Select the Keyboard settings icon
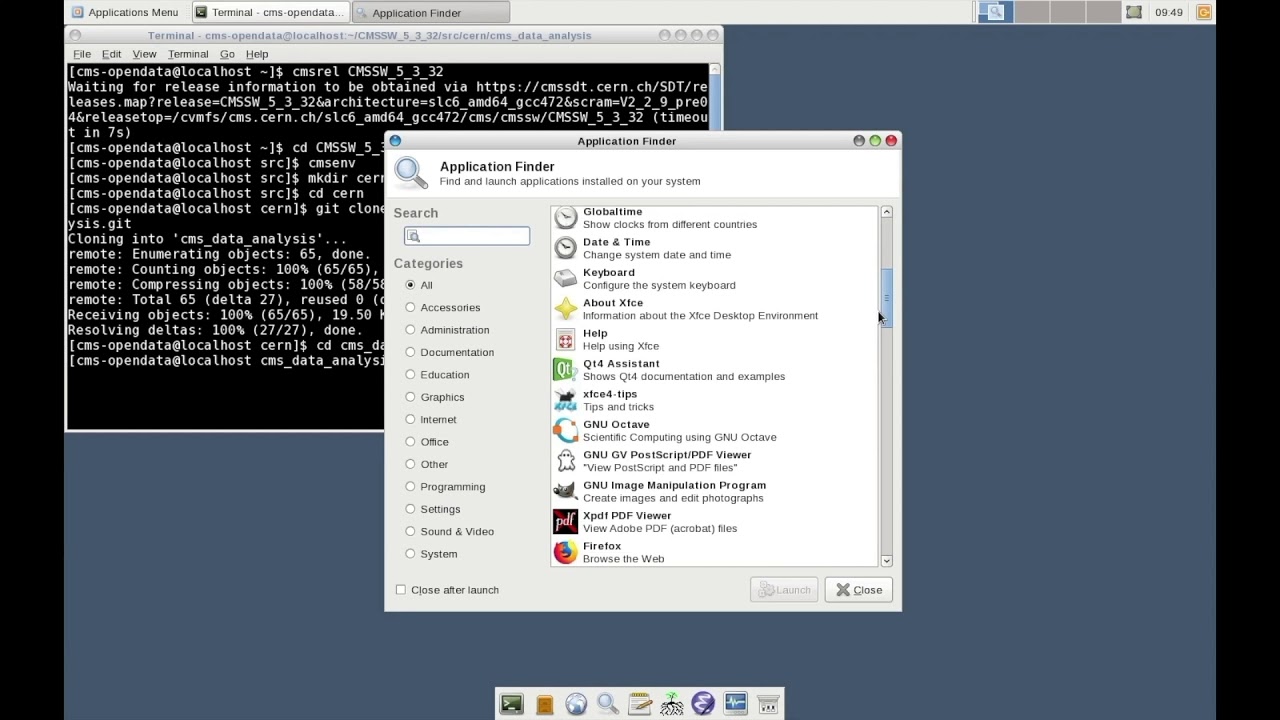This screenshot has width=1280, height=720. 566,278
